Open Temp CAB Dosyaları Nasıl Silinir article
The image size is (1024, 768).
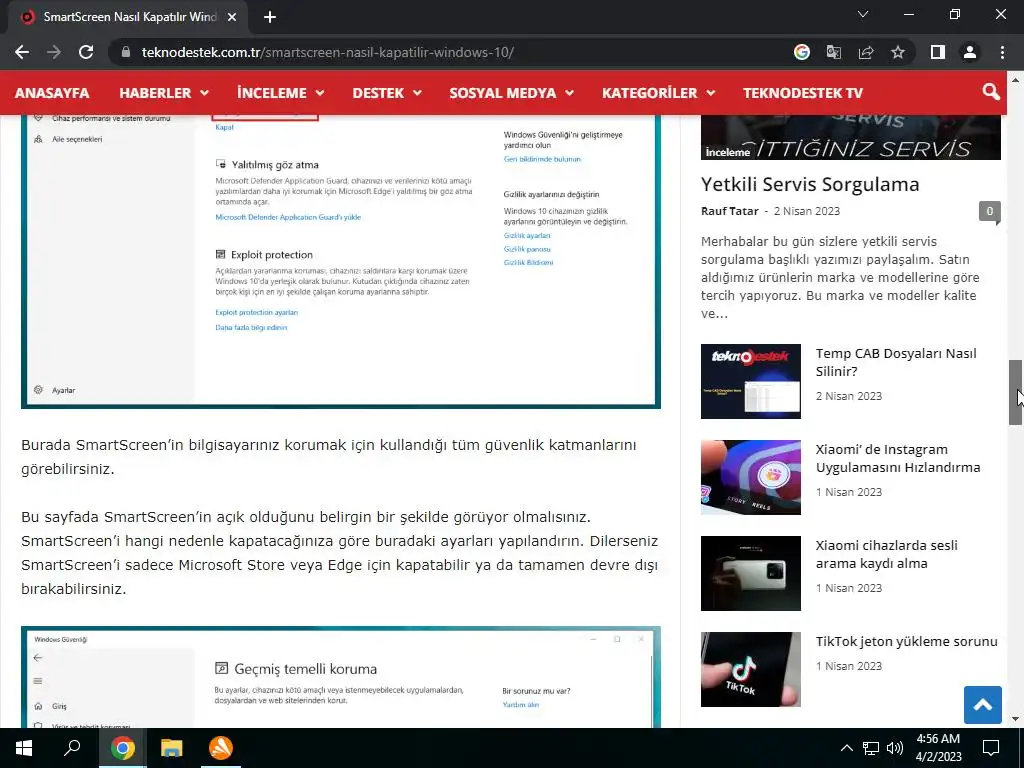896,362
